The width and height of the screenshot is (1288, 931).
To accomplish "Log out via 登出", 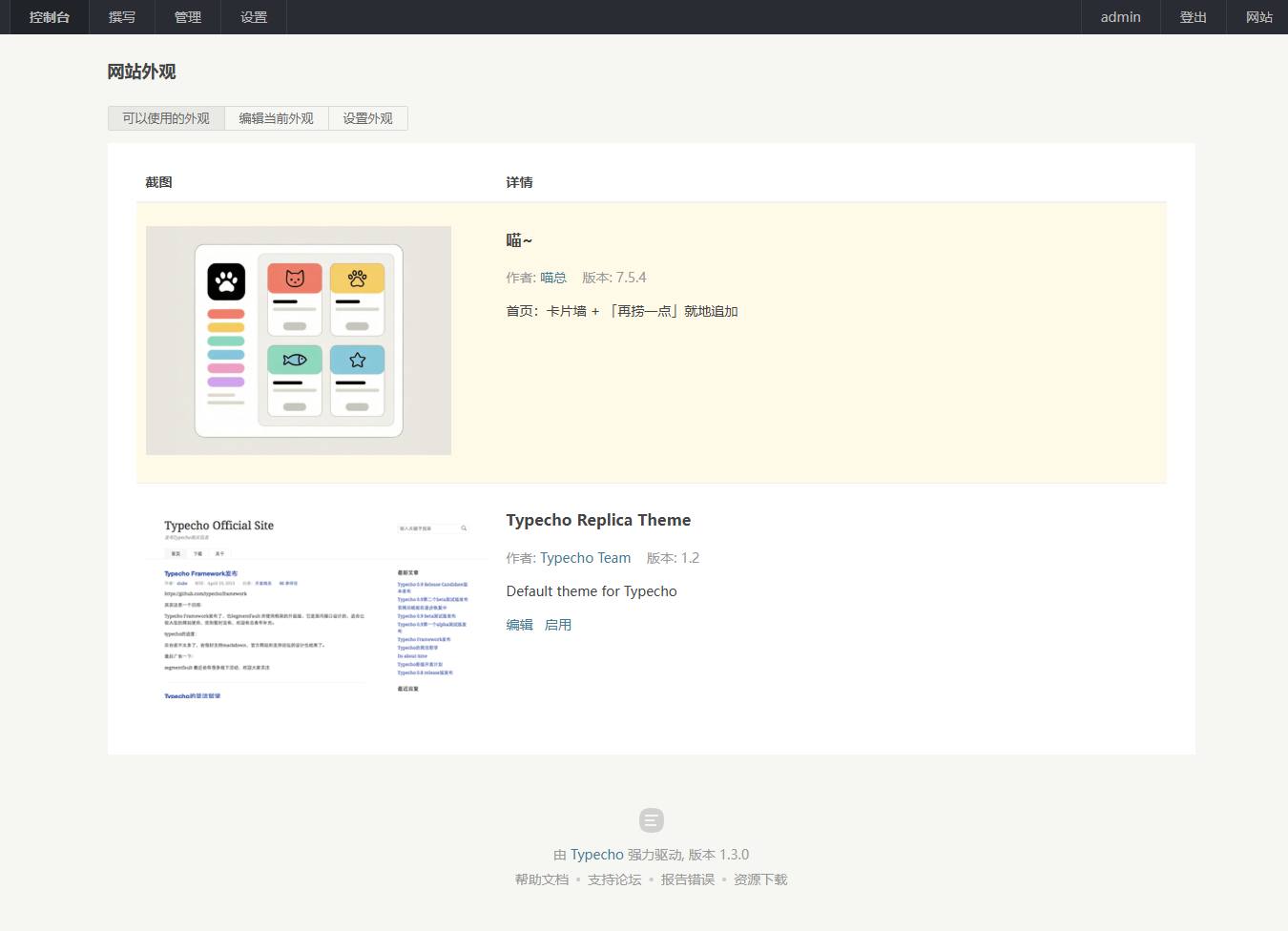I will pos(1194,17).
